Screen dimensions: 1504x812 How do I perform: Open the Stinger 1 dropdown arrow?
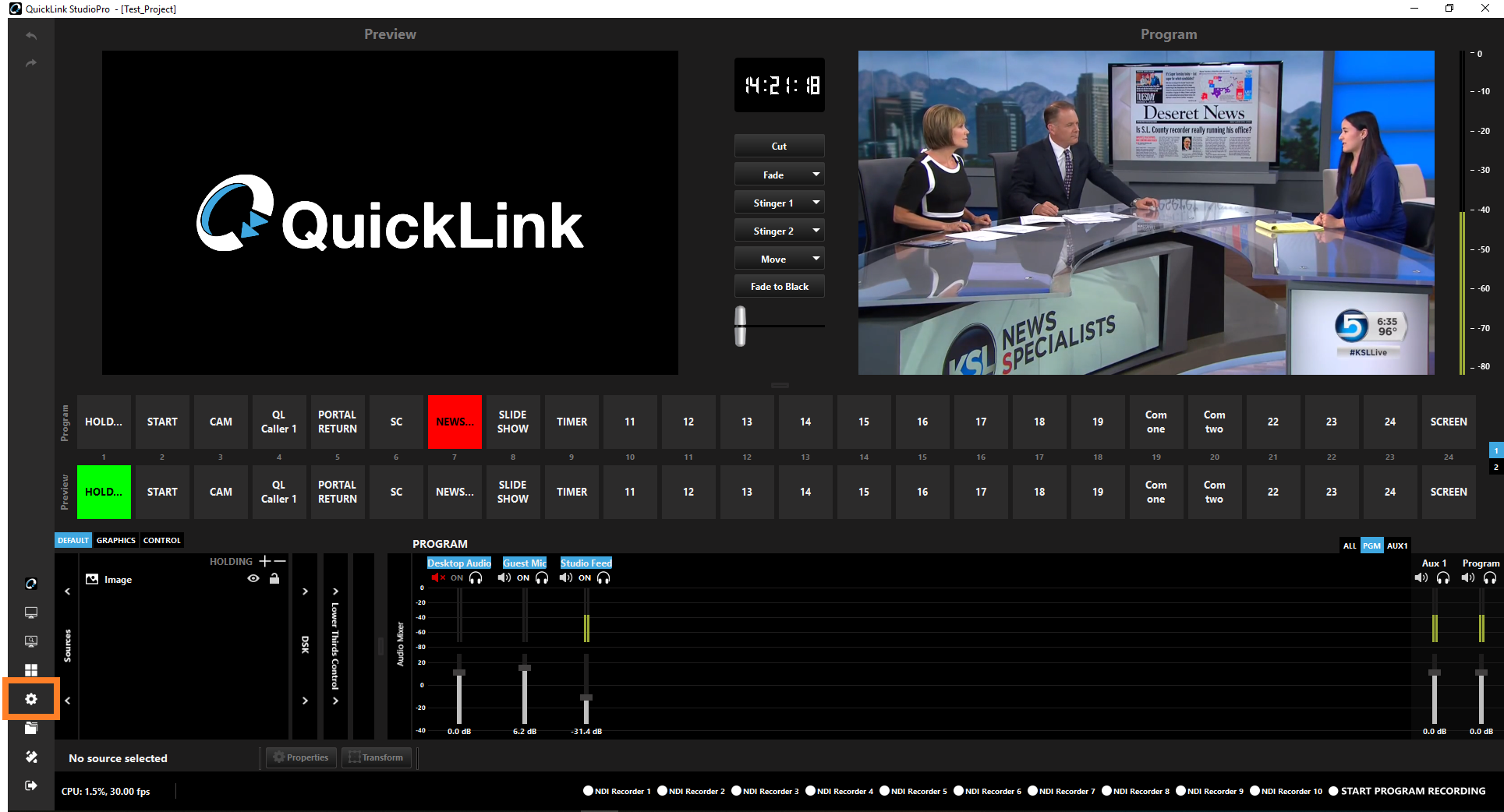[816, 203]
